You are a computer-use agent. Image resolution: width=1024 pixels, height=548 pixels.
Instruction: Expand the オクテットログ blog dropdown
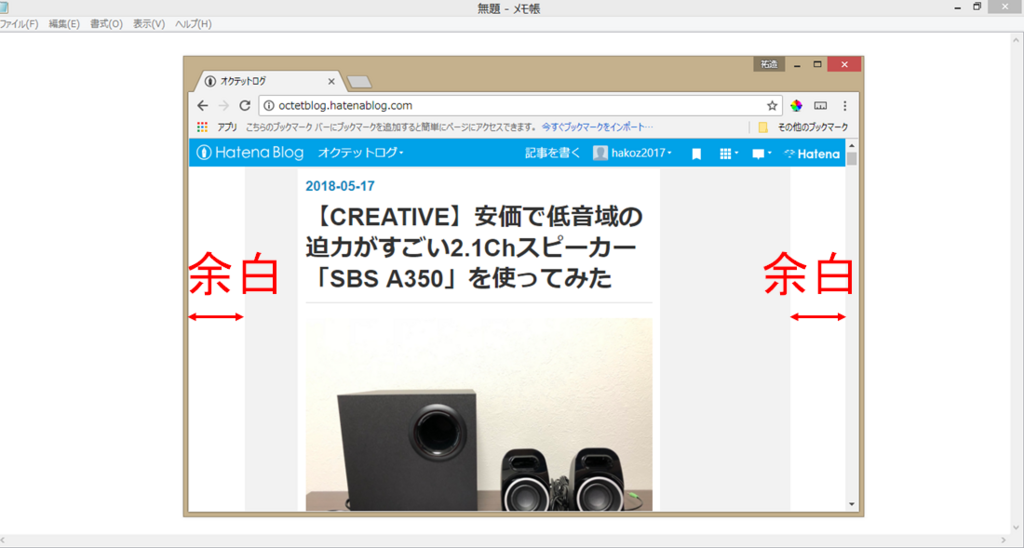360,153
